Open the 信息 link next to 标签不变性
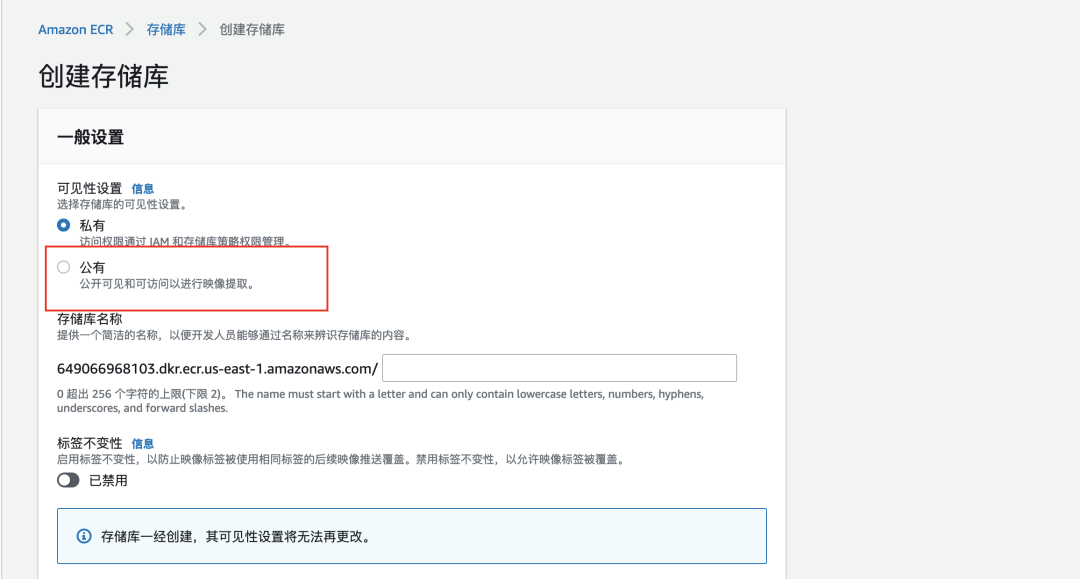This screenshot has width=1080, height=579. click(x=143, y=443)
